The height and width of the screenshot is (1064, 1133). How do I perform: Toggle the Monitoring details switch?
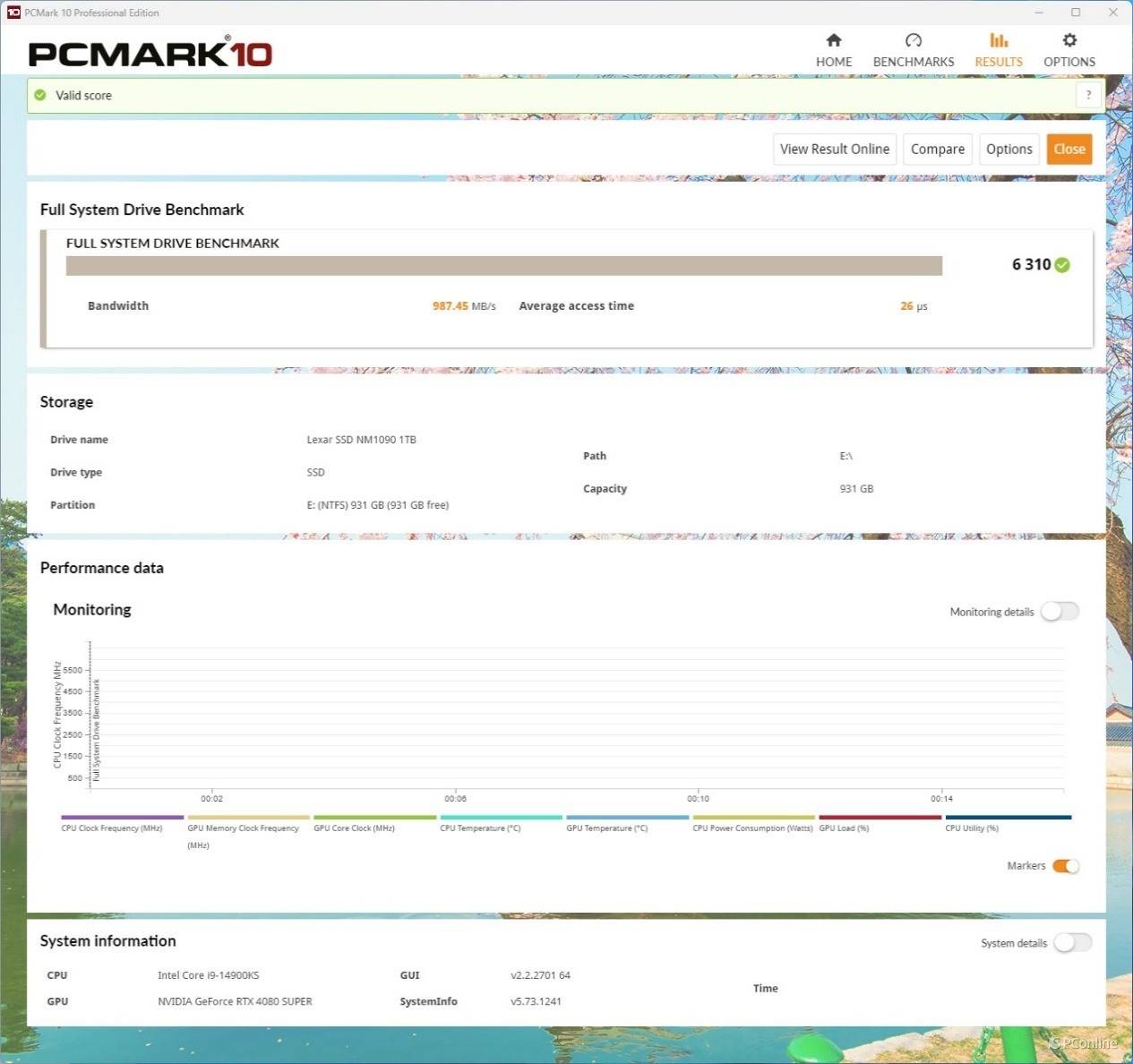(x=1060, y=612)
